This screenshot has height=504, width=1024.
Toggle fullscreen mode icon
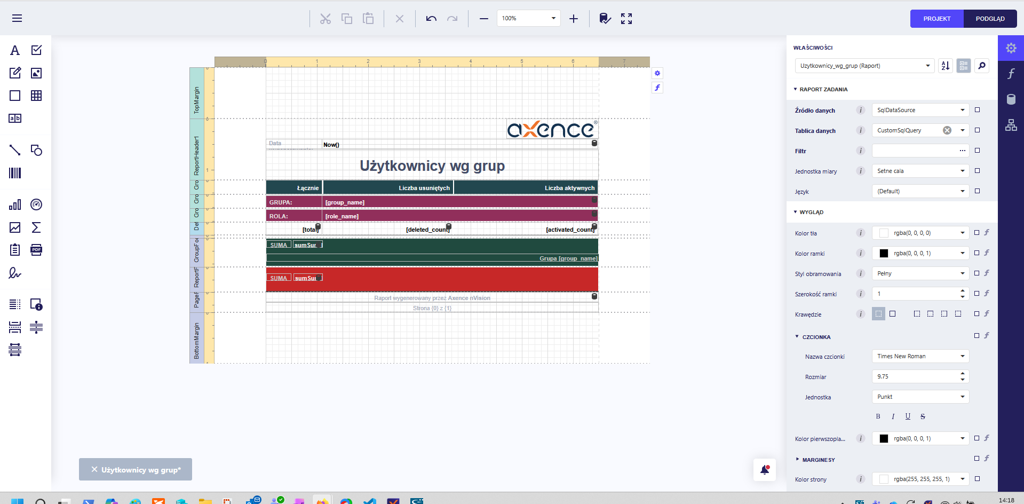pos(627,19)
